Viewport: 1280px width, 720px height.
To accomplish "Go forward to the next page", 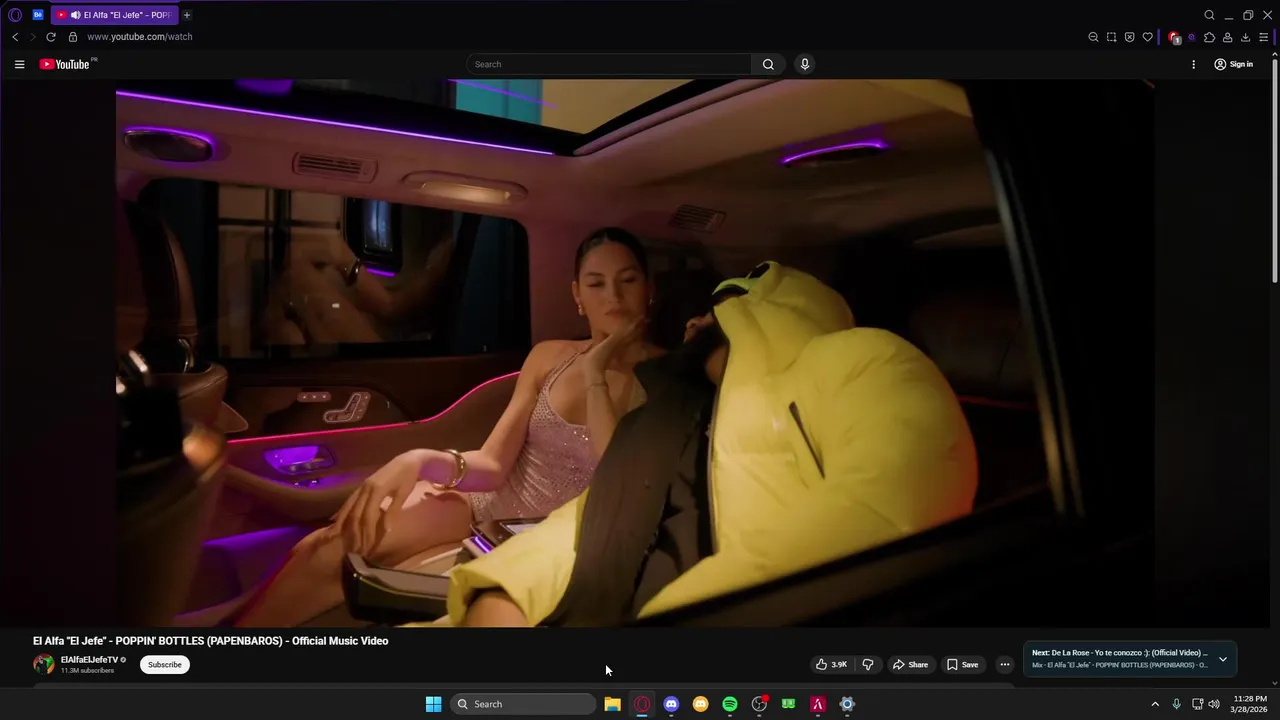I will coord(32,37).
